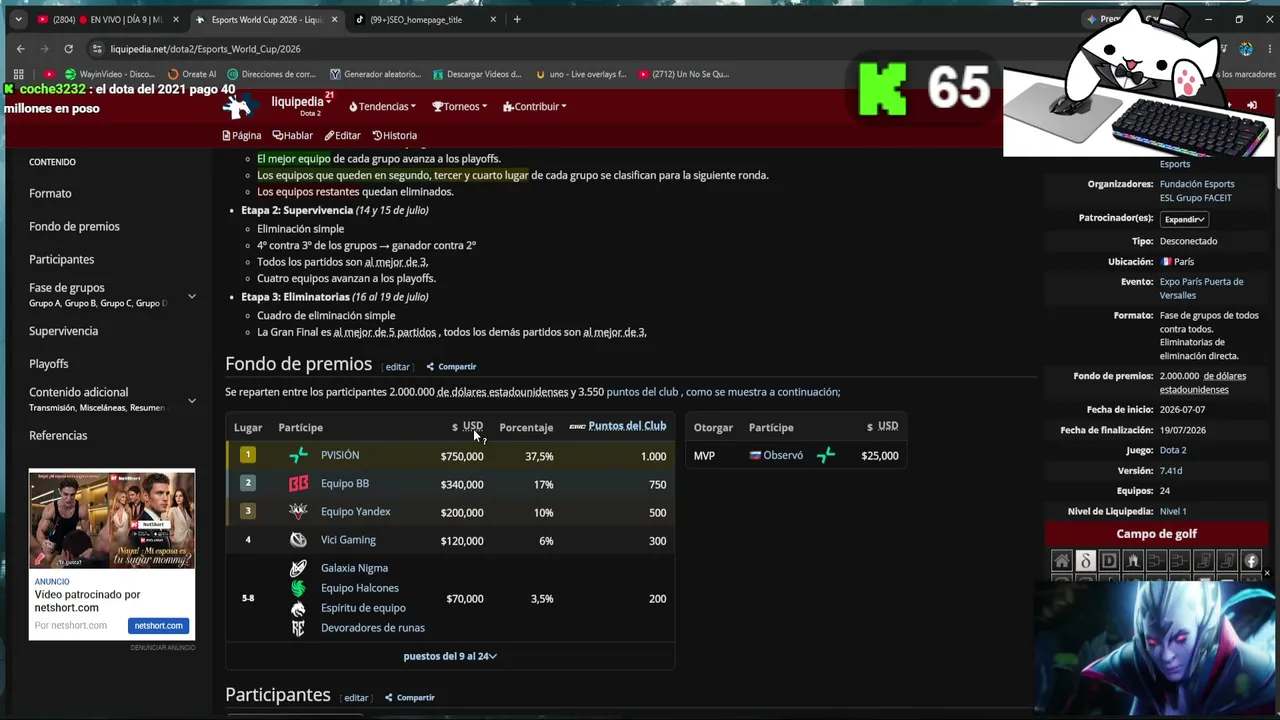The width and height of the screenshot is (1280, 720).
Task: Click DENUNCIAR ANUNCIO under the ad
Action: pyautogui.click(x=163, y=648)
